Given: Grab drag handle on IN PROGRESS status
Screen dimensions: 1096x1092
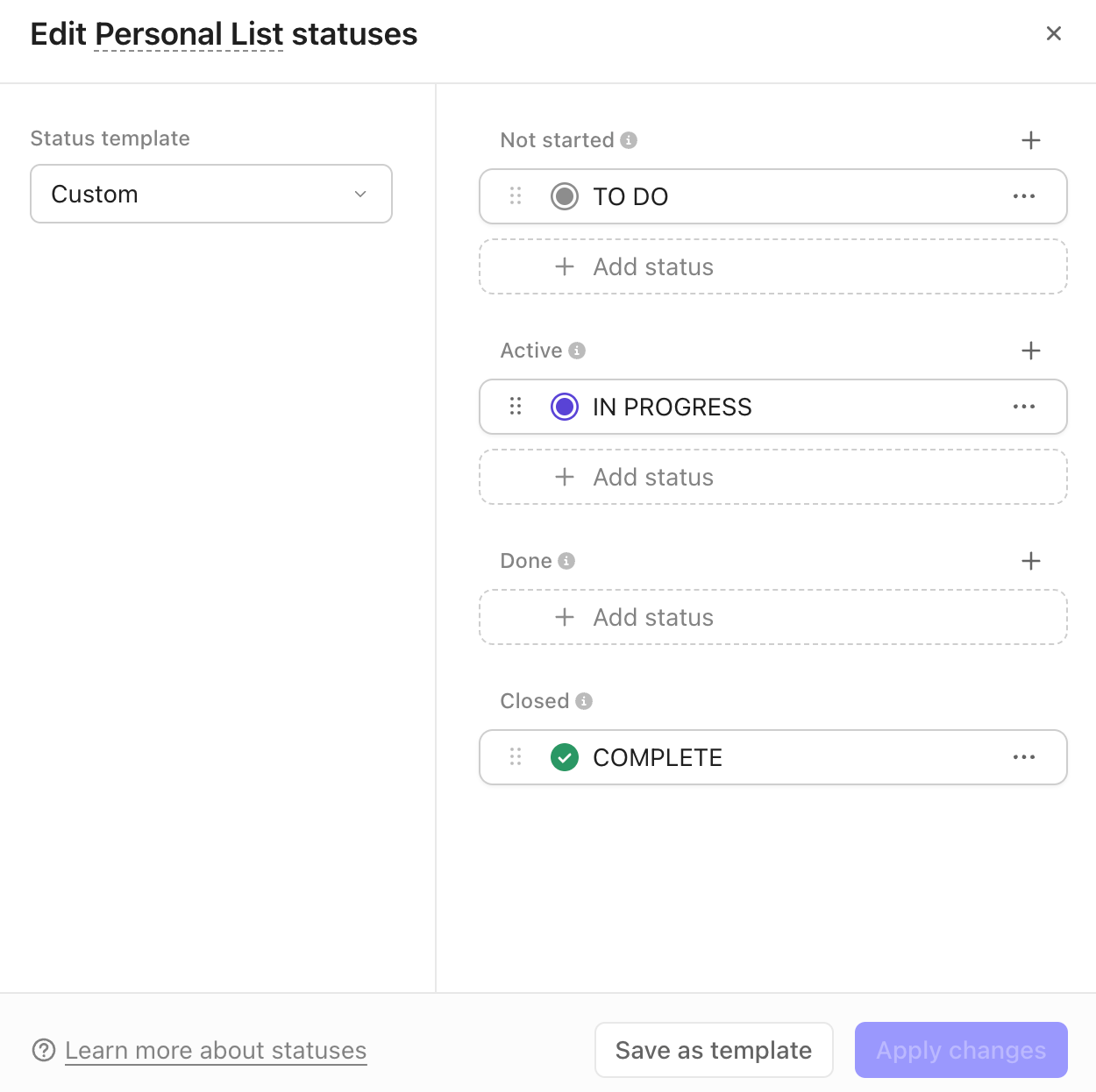Looking at the screenshot, I should tap(516, 407).
